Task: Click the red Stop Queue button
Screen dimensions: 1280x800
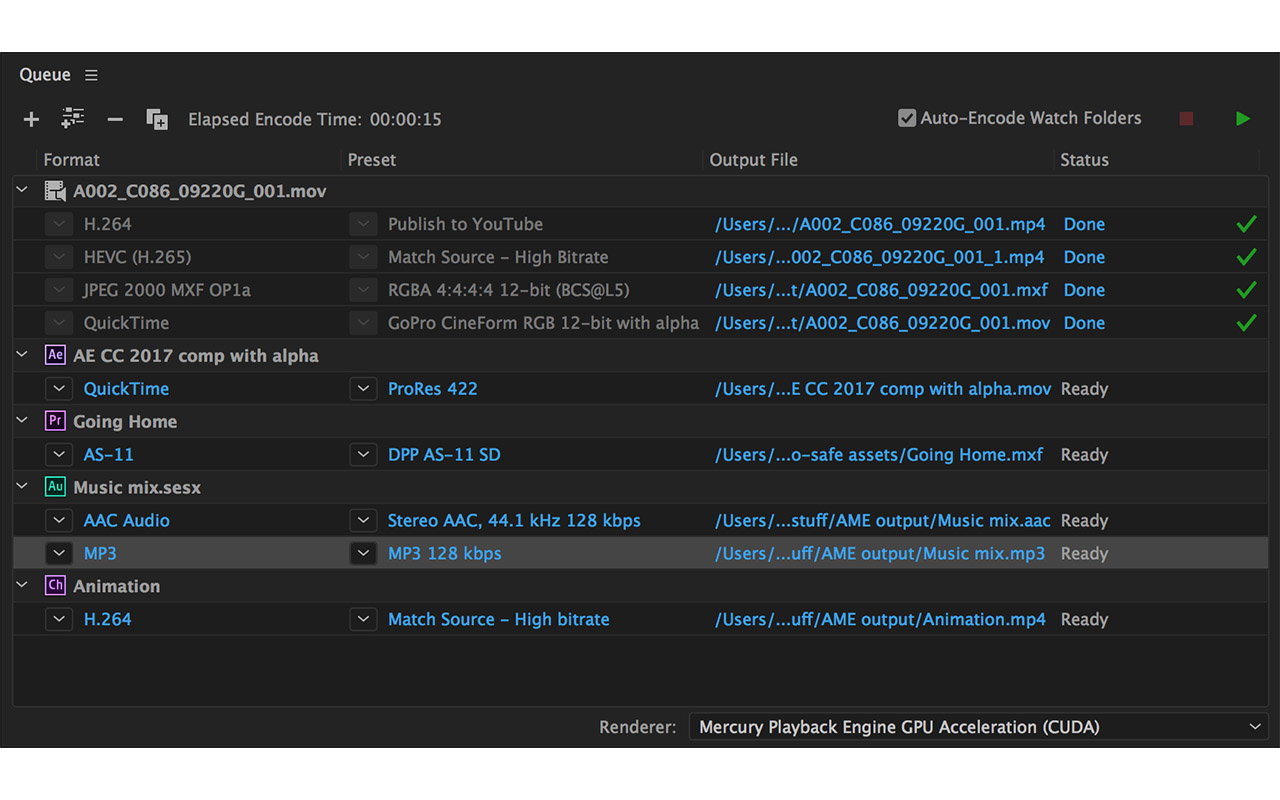Action: (x=1186, y=119)
